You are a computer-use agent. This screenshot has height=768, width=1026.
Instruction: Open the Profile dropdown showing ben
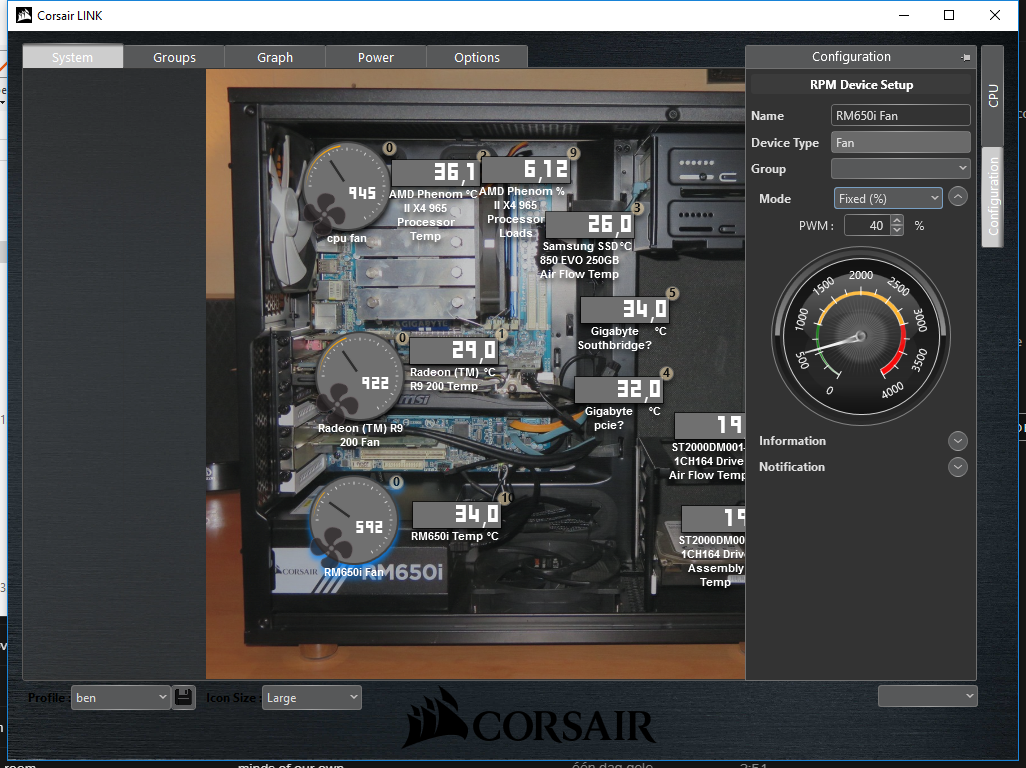(x=120, y=697)
